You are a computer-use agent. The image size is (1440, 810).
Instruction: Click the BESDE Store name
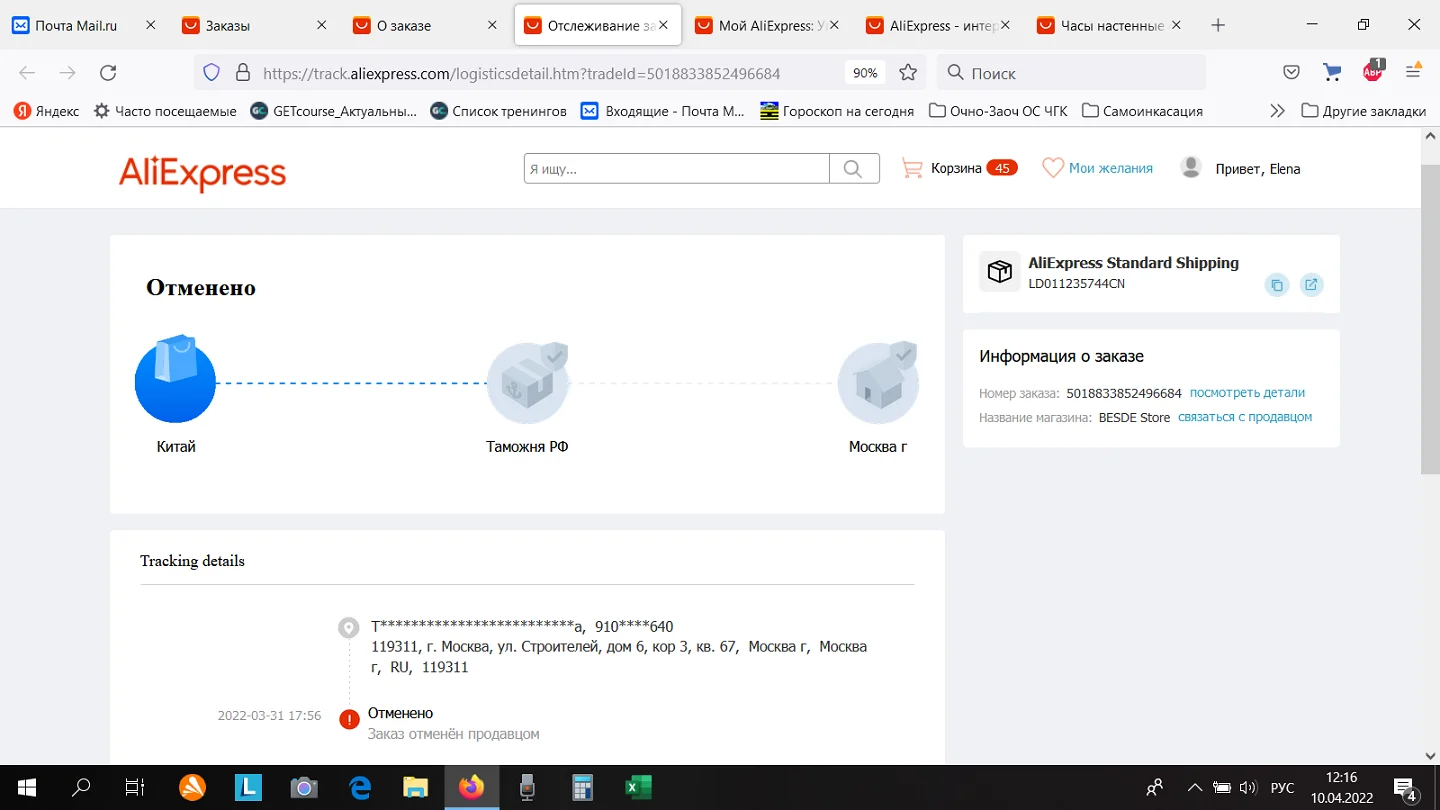click(1134, 418)
